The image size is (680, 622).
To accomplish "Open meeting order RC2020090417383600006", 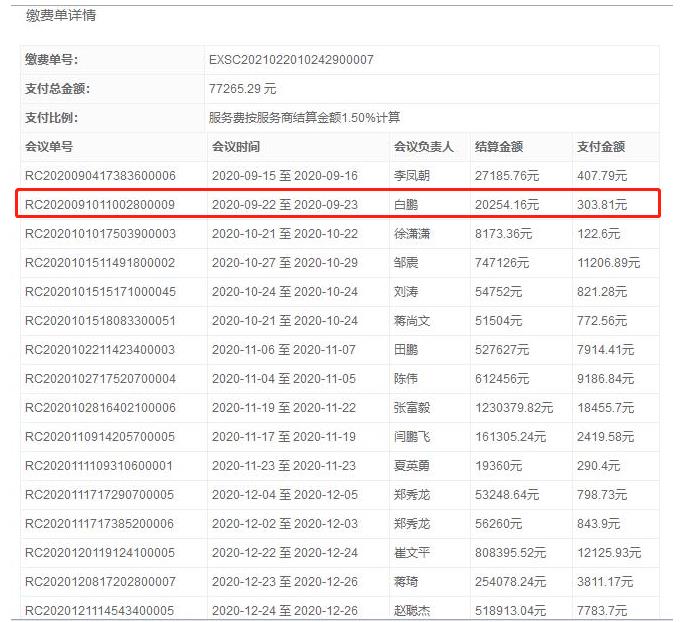I will (x=100, y=176).
